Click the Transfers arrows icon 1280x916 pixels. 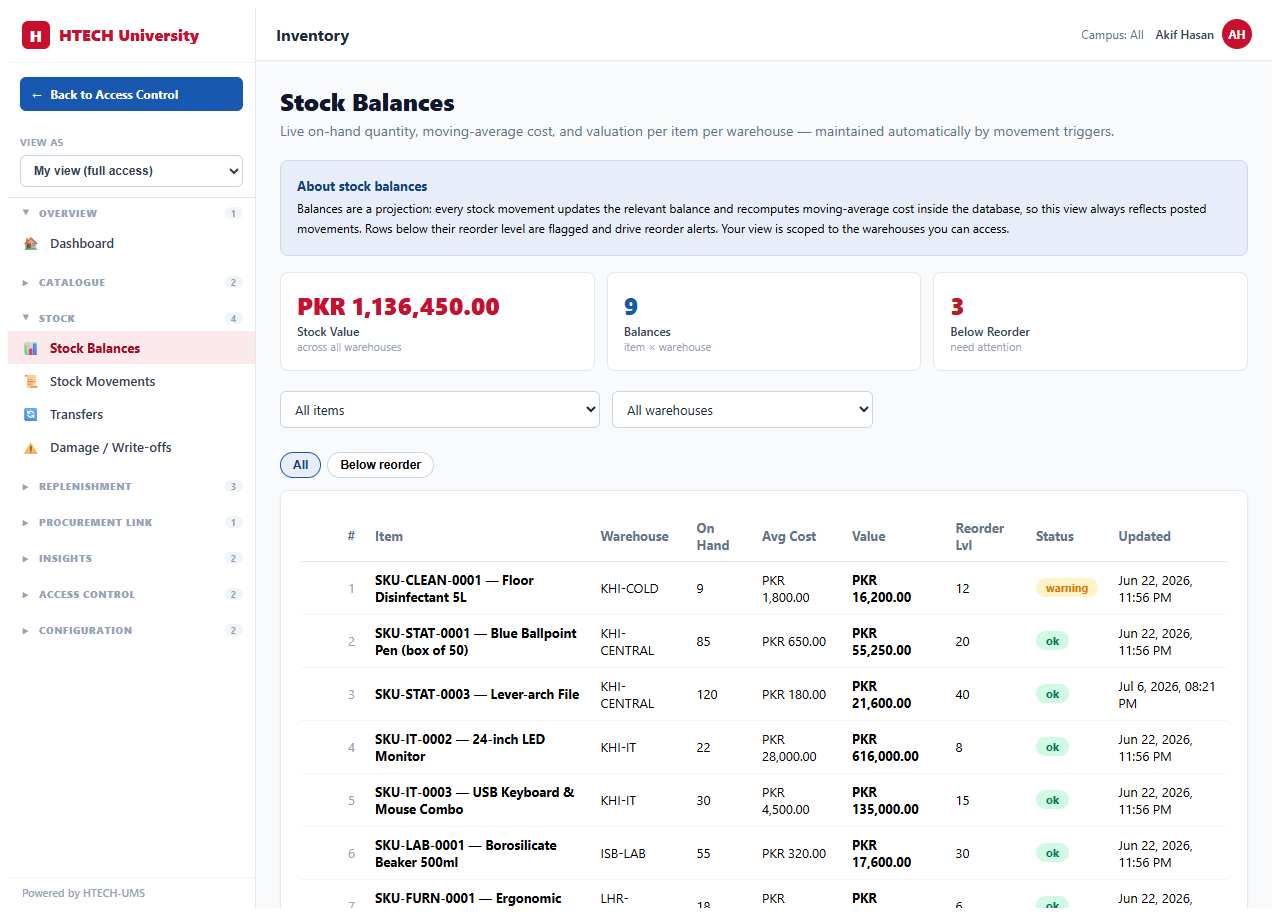[x=30, y=414]
